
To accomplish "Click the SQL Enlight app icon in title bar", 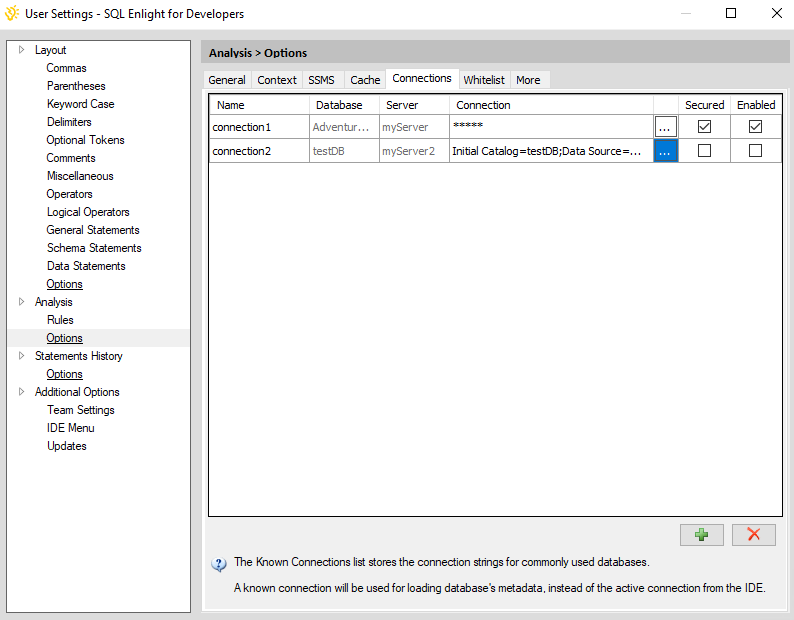I will click(x=12, y=13).
